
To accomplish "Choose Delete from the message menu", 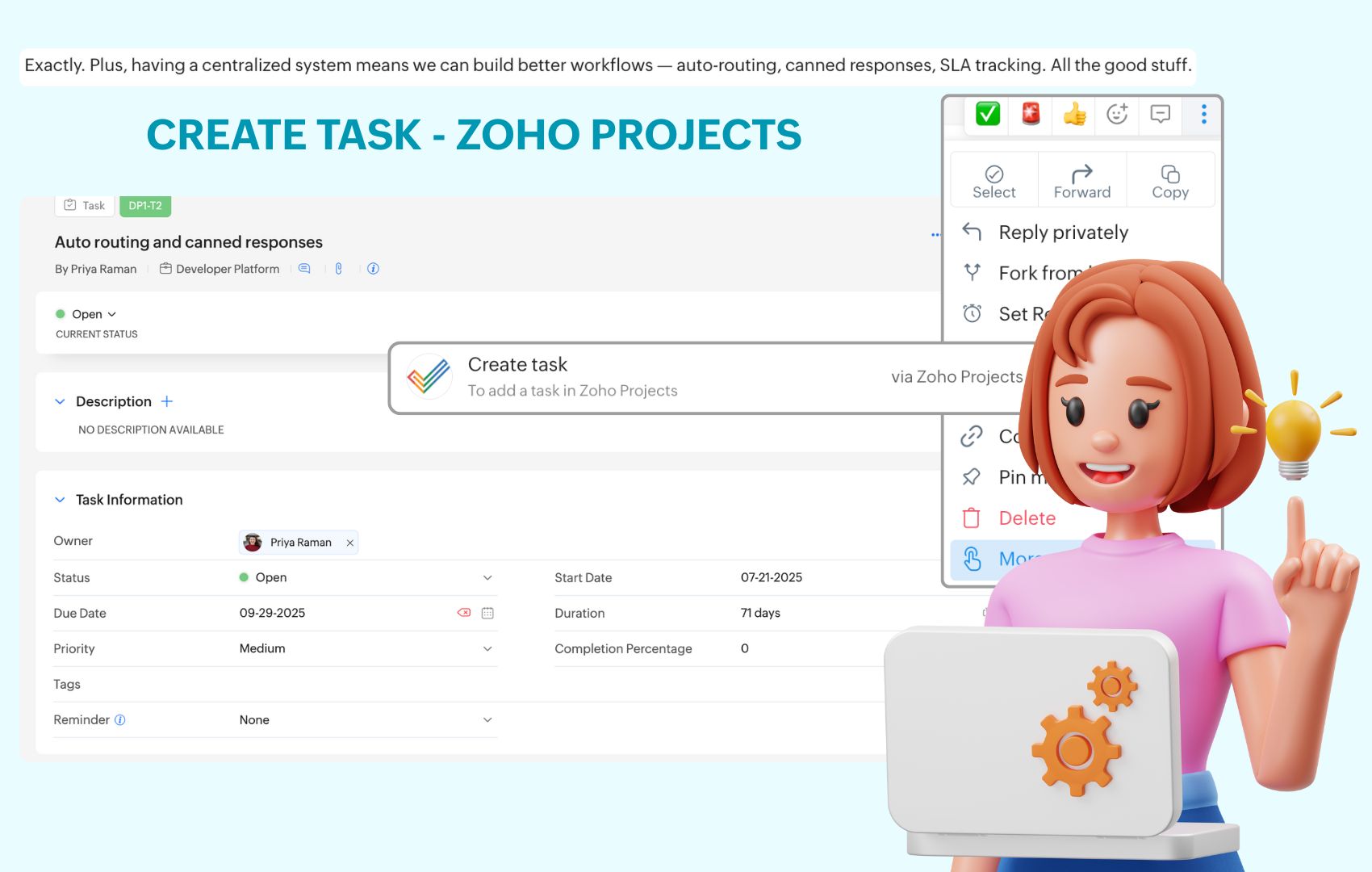I will tap(1009, 518).
